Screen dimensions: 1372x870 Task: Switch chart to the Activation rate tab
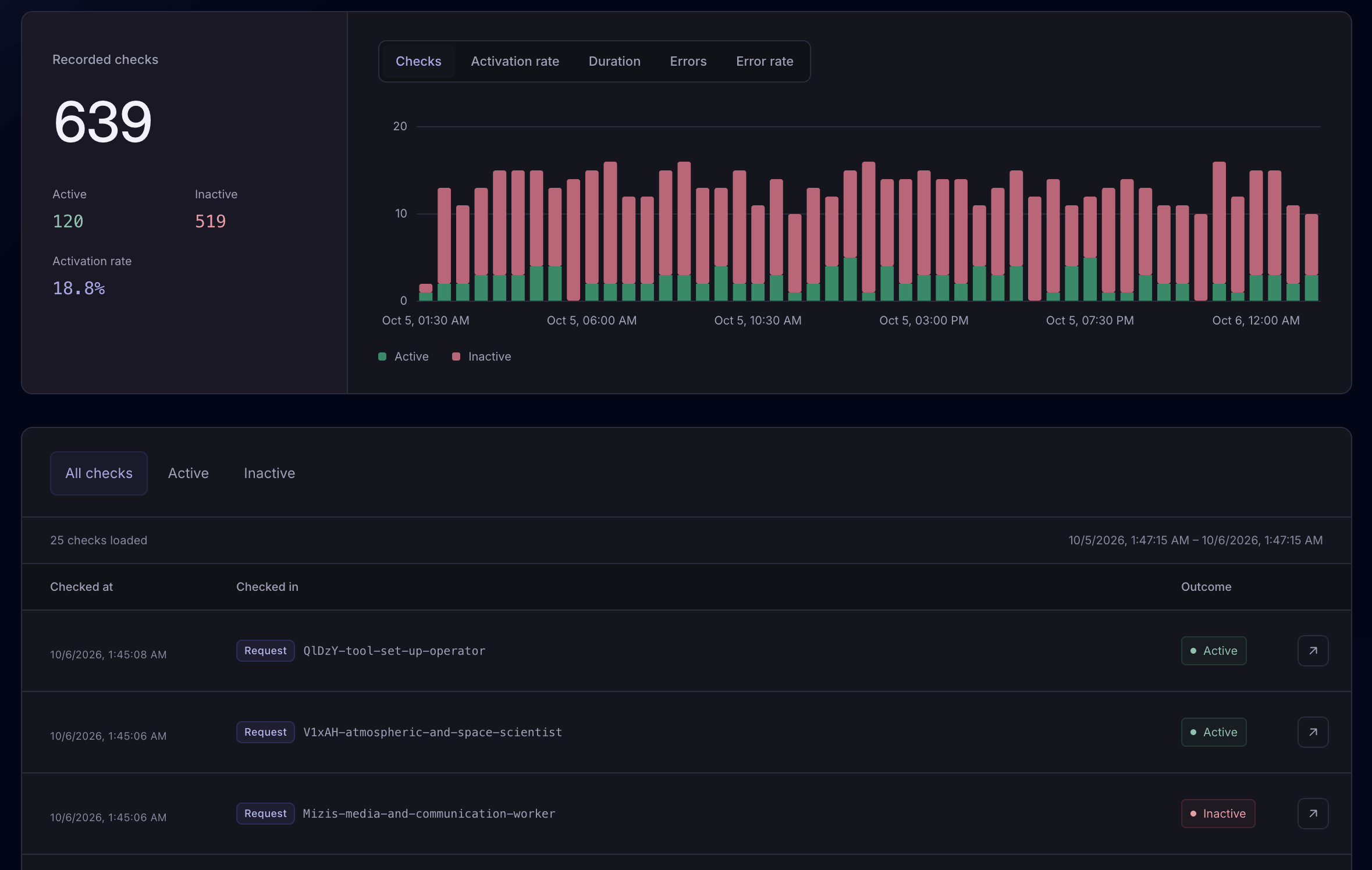pos(515,61)
